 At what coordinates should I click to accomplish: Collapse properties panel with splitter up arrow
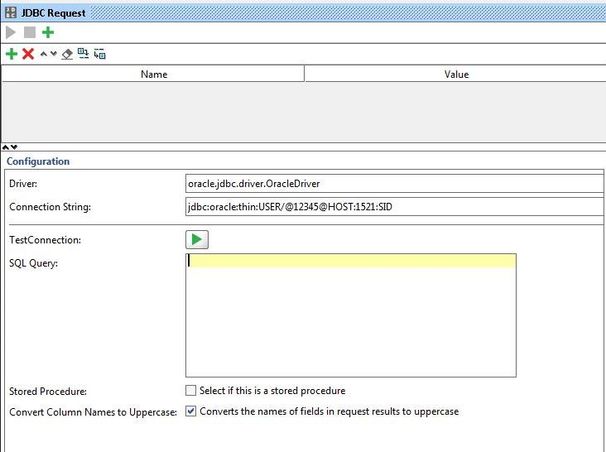(5, 147)
